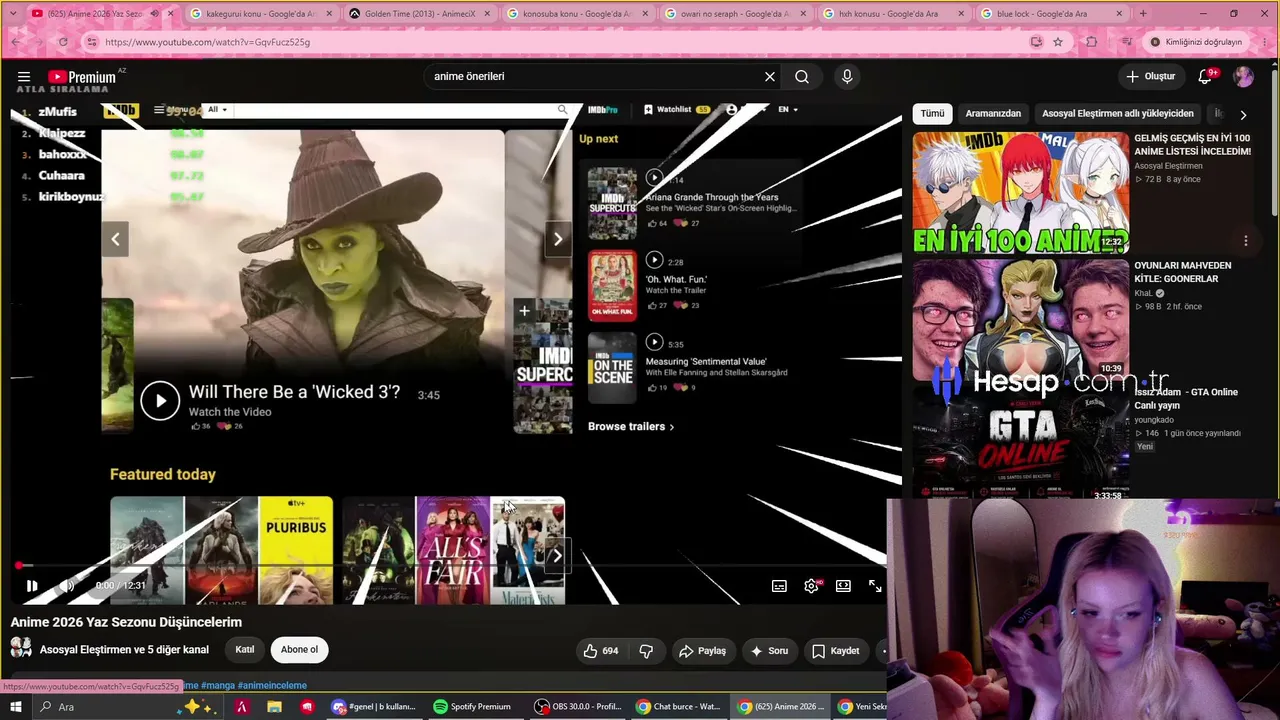
Task: Open File Explorer from the taskbar
Action: coord(274,707)
